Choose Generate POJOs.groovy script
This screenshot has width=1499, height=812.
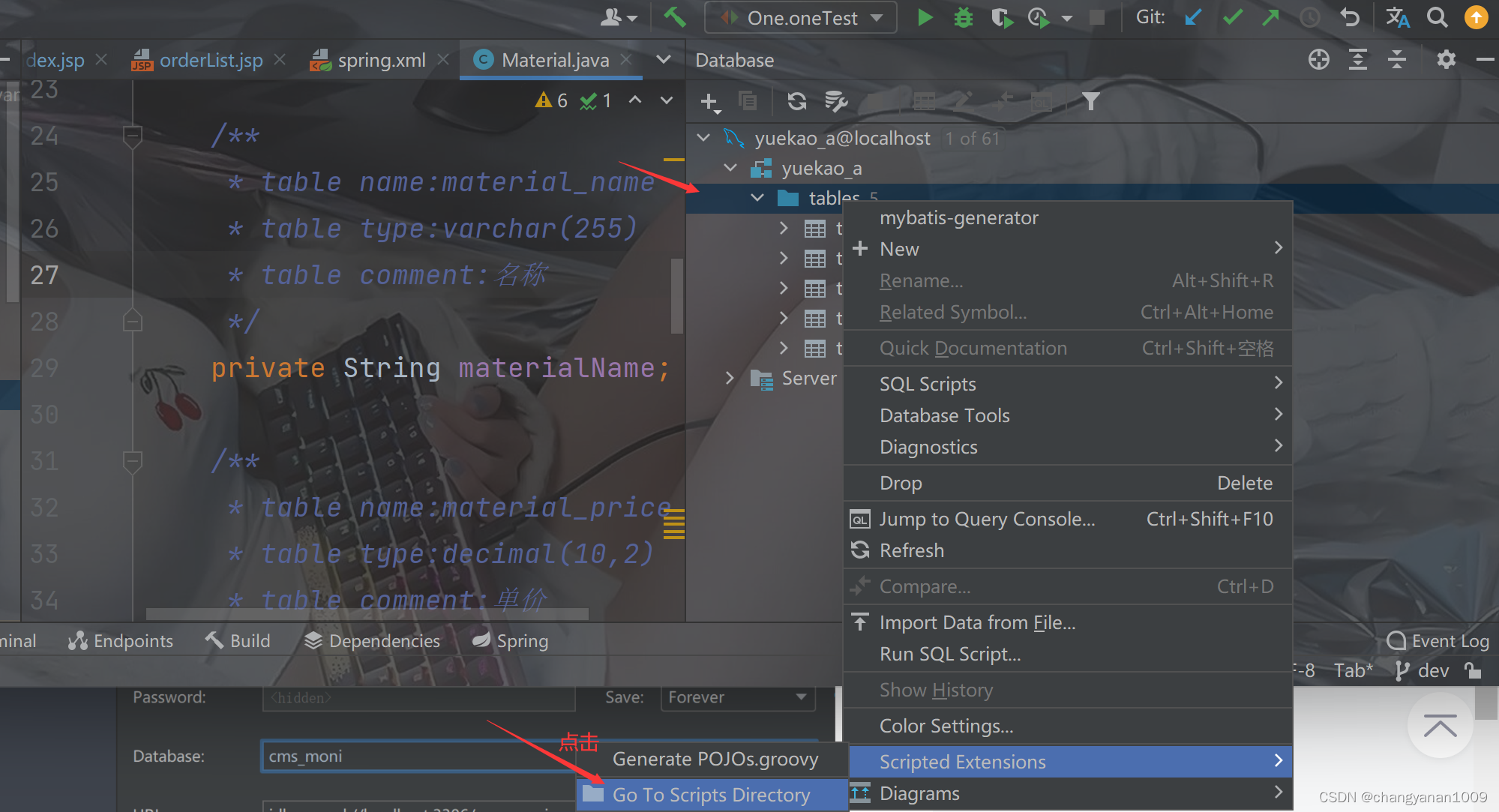(715, 760)
